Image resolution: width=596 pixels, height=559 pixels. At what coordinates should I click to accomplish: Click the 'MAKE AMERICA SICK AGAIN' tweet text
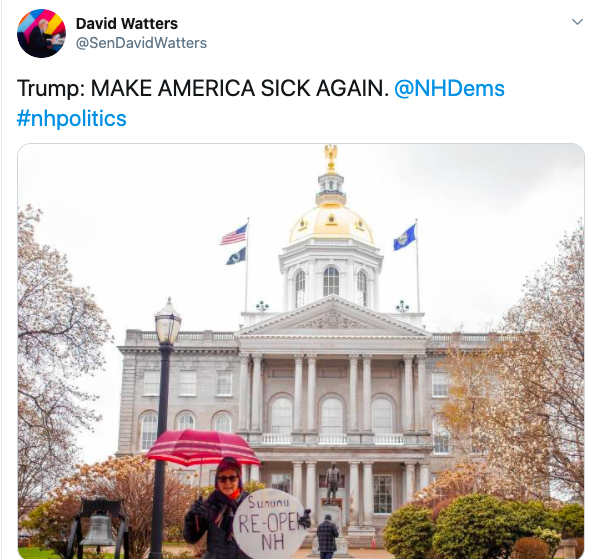point(240,88)
